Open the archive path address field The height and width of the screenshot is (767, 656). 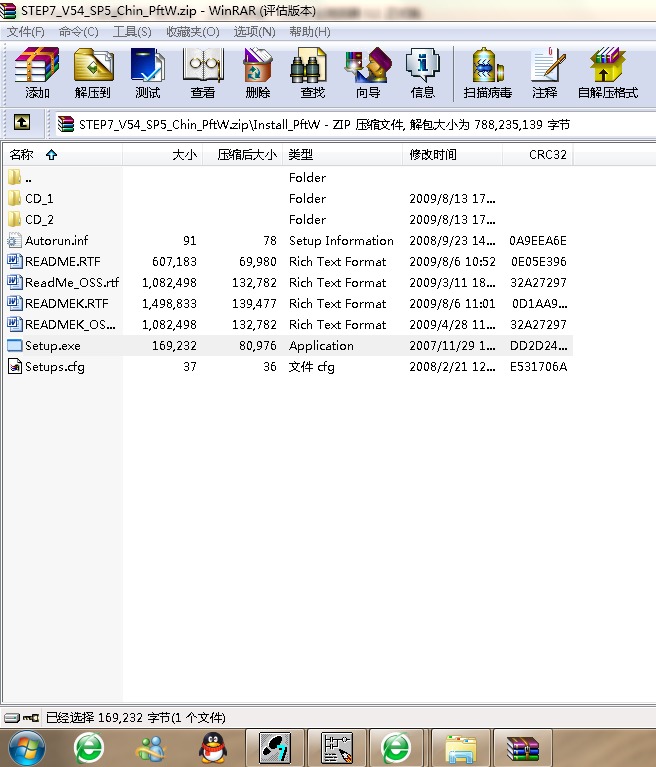click(350, 124)
